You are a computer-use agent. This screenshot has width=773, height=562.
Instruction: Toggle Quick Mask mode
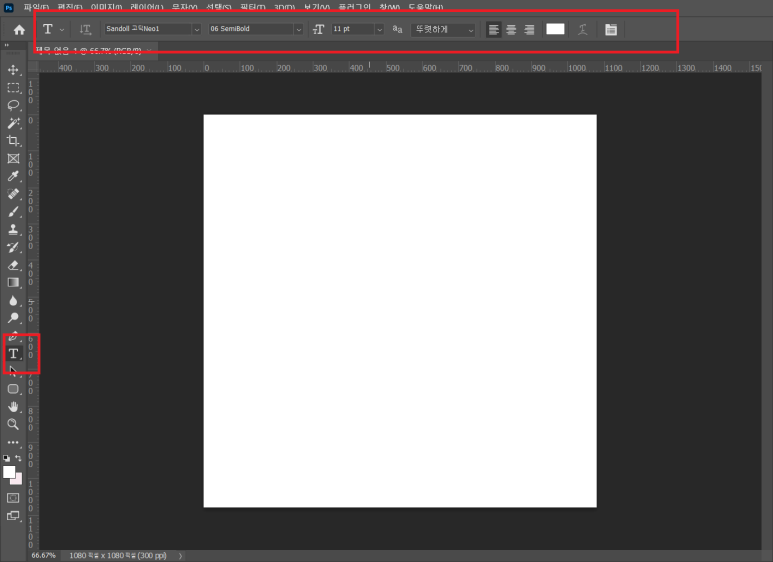tap(13, 498)
